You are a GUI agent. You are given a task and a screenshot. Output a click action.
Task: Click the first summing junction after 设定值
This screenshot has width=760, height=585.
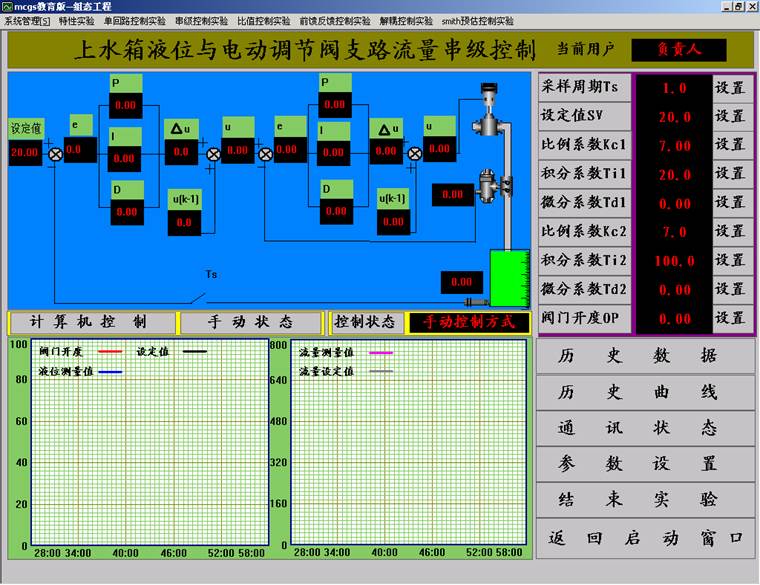click(56, 153)
